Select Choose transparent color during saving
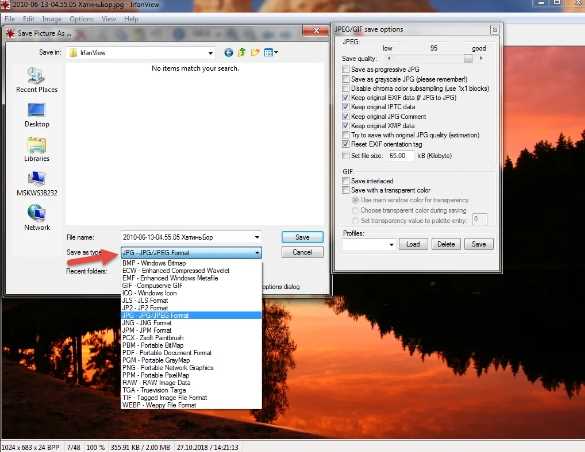Screen dimensions: 585x452 (x=356, y=210)
